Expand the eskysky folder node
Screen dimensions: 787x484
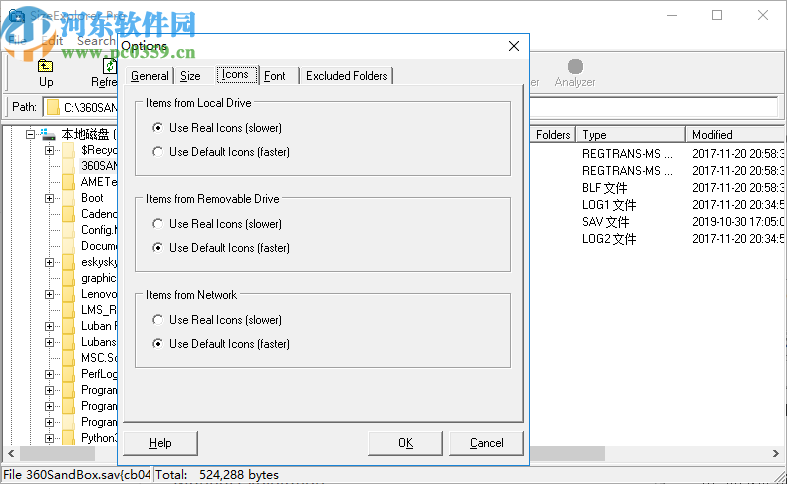49,262
